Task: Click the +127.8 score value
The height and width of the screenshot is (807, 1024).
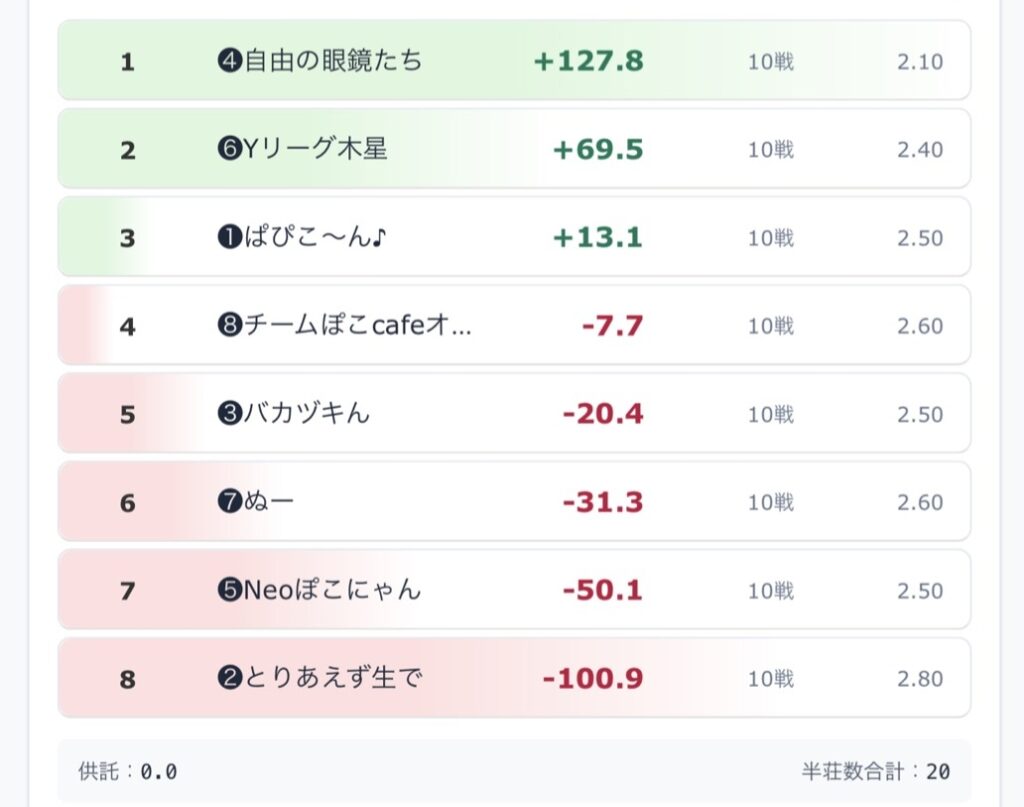Action: click(588, 61)
